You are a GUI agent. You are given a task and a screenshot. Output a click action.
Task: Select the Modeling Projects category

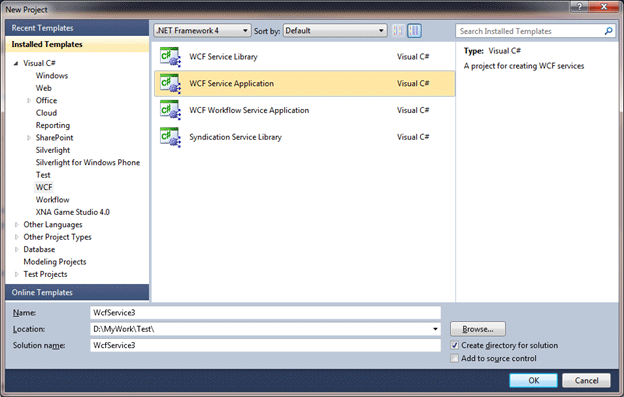tap(55, 262)
